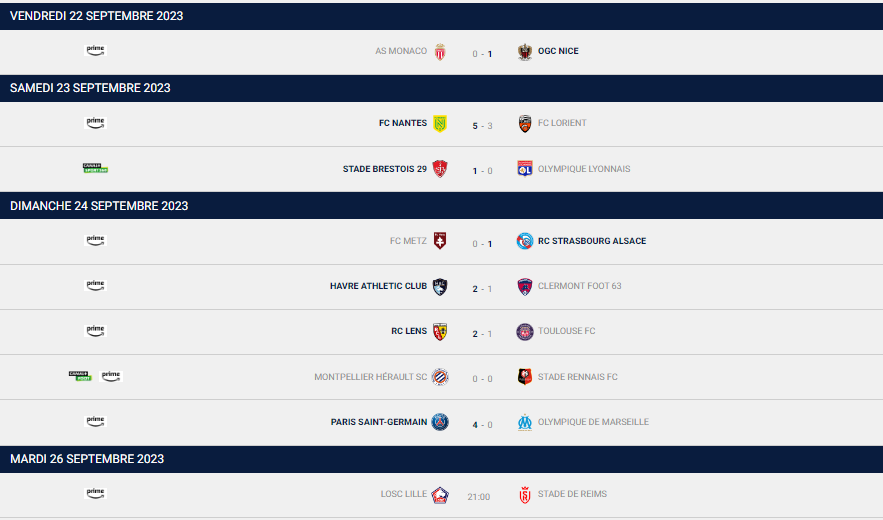Screen dimensions: 883x520
Task: Open the Havre Athletic Club team link
Action: pyautogui.click(x=378, y=286)
